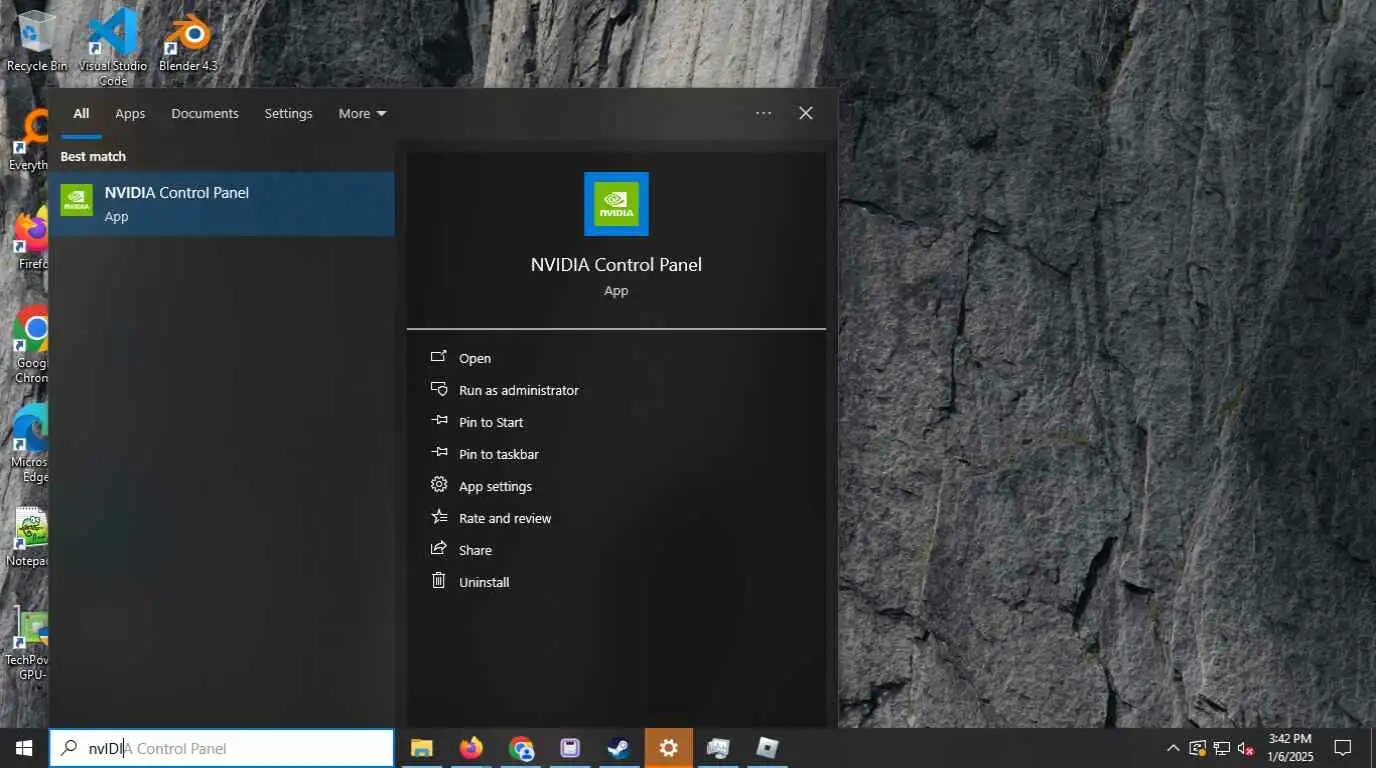Open Firefox from the taskbar
Screen dimensions: 1376x768
tap(471, 748)
